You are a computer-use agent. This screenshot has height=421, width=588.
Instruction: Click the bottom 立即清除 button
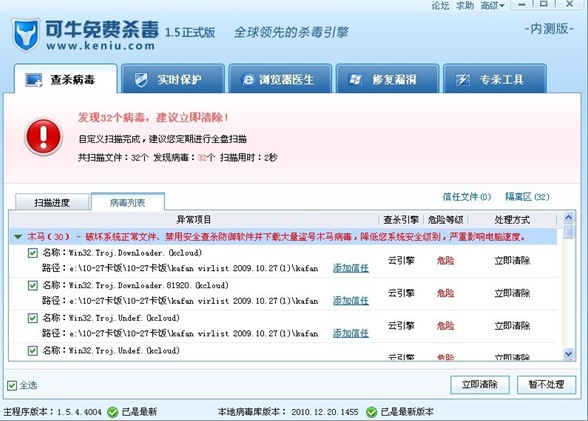click(480, 385)
